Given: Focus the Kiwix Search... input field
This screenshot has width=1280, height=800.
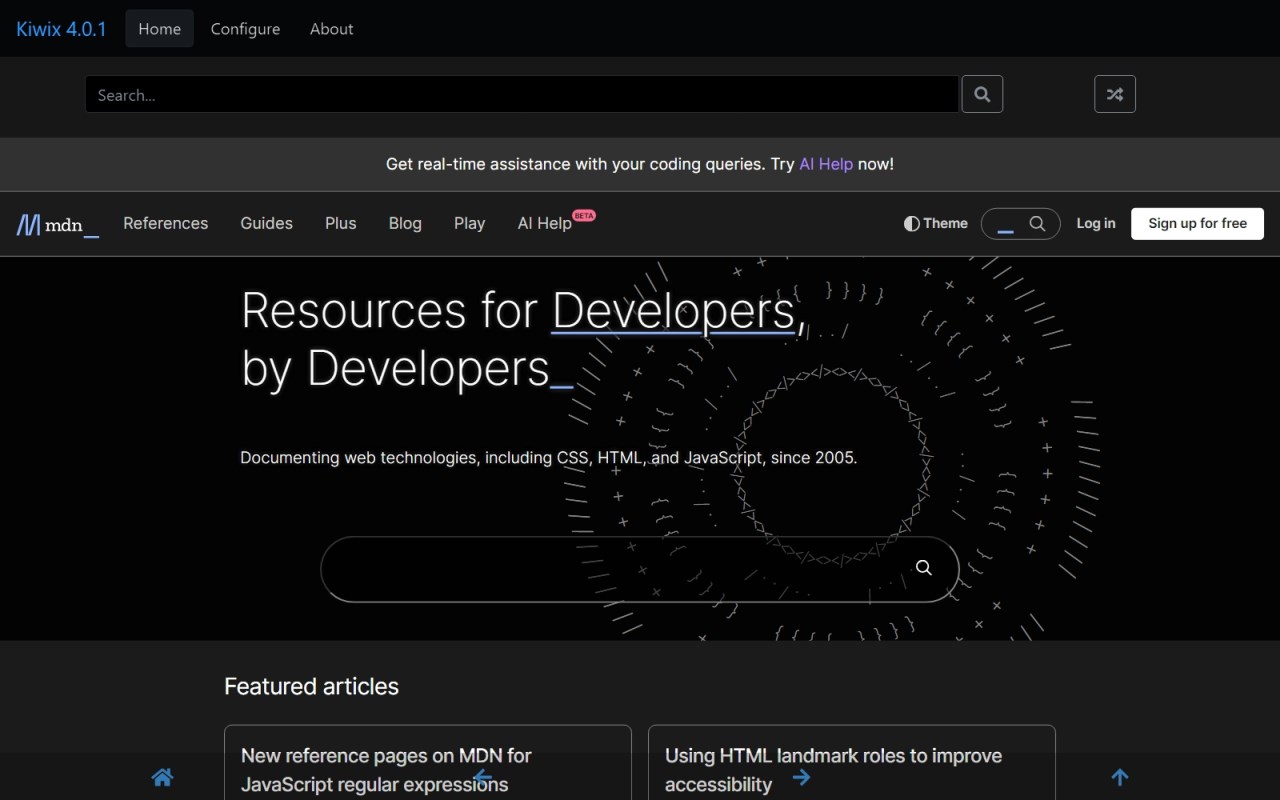Looking at the screenshot, I should (x=522, y=95).
